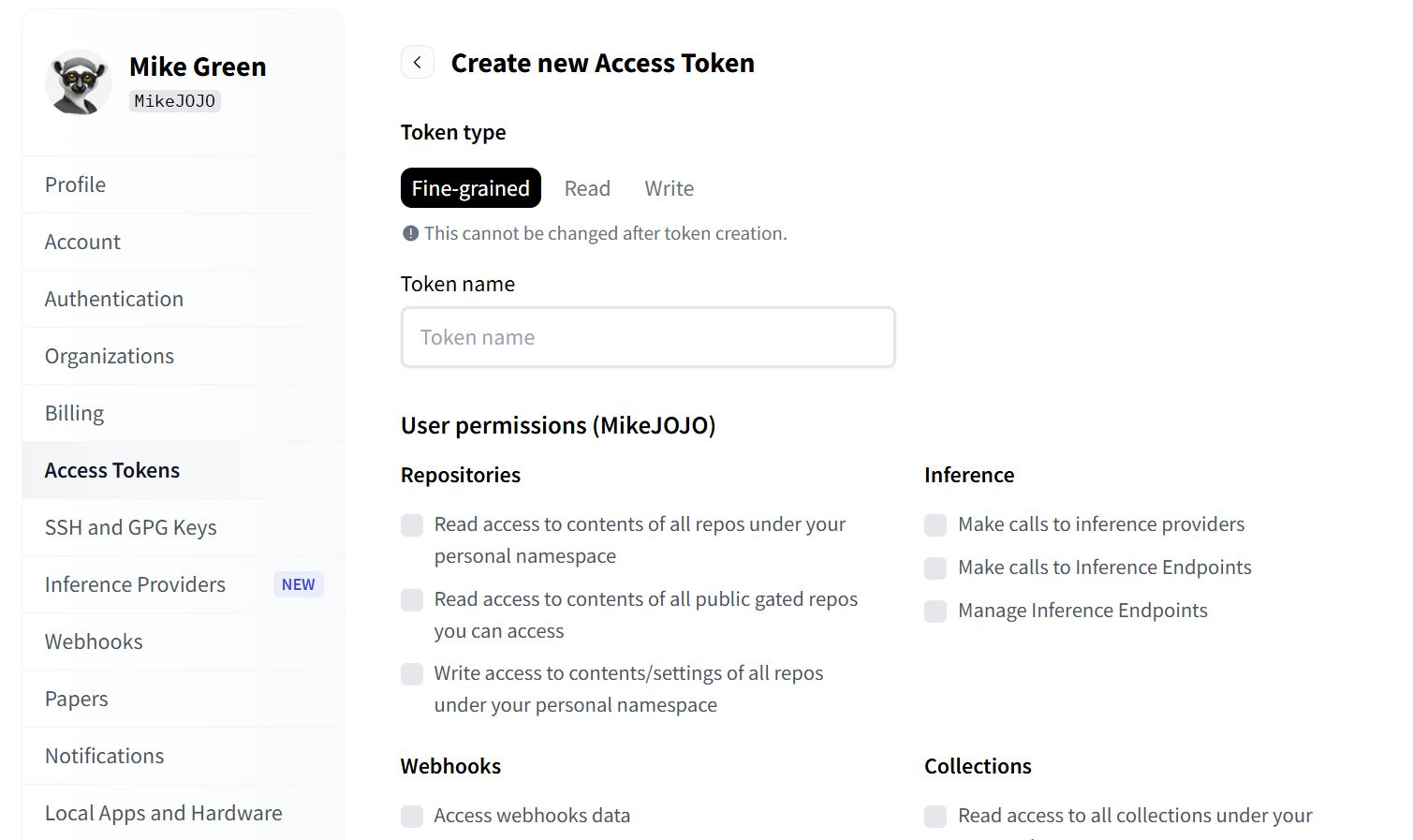Enable read access to personal namespace repos

412,525
